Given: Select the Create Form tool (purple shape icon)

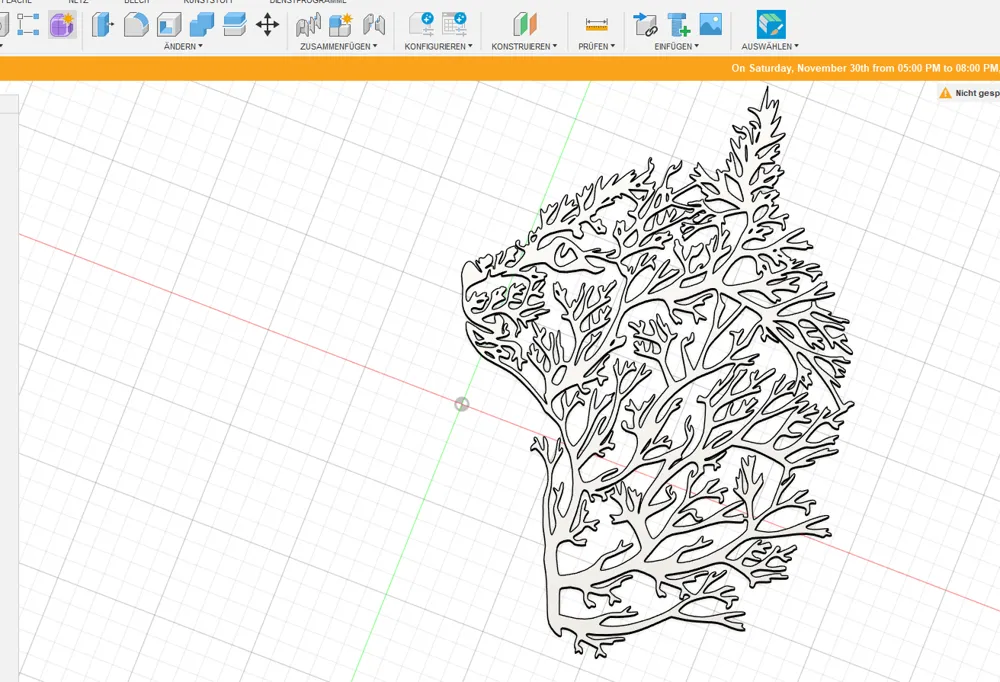Looking at the screenshot, I should (x=62, y=25).
